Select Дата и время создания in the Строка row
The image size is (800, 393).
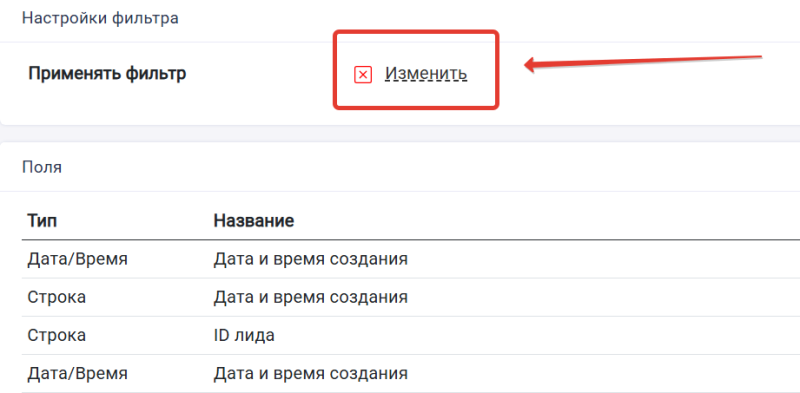click(310, 297)
